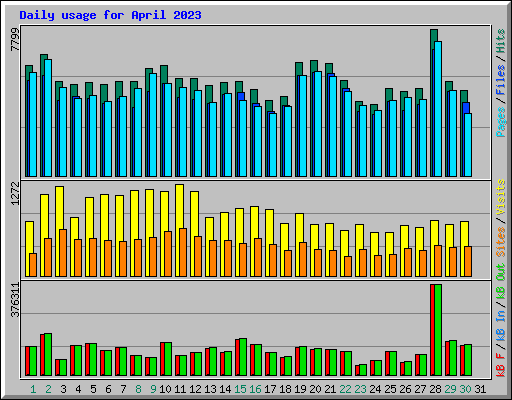Click the green kB bar for day 15

tap(243, 357)
